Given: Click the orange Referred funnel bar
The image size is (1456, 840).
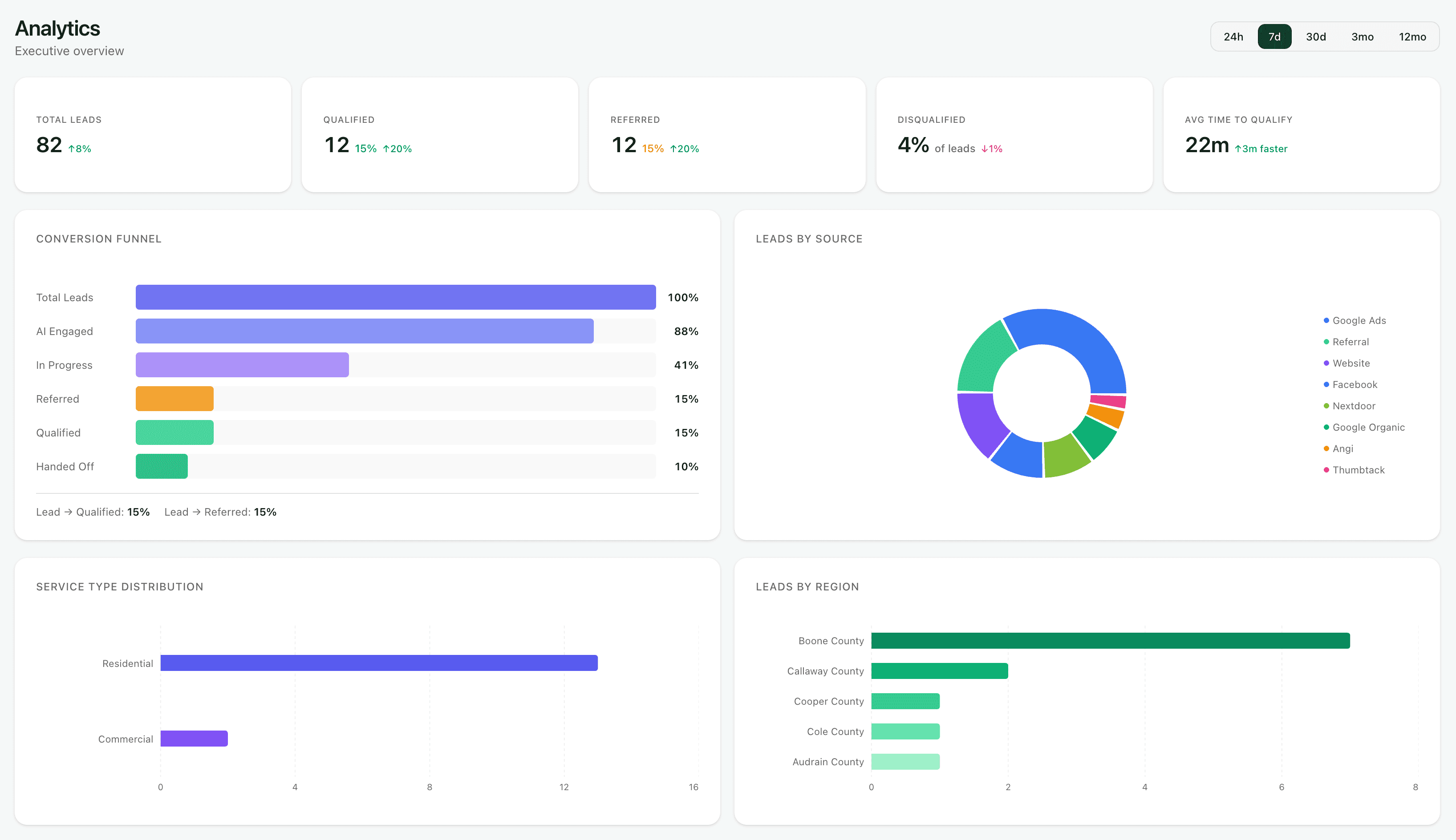Looking at the screenshot, I should tap(174, 399).
